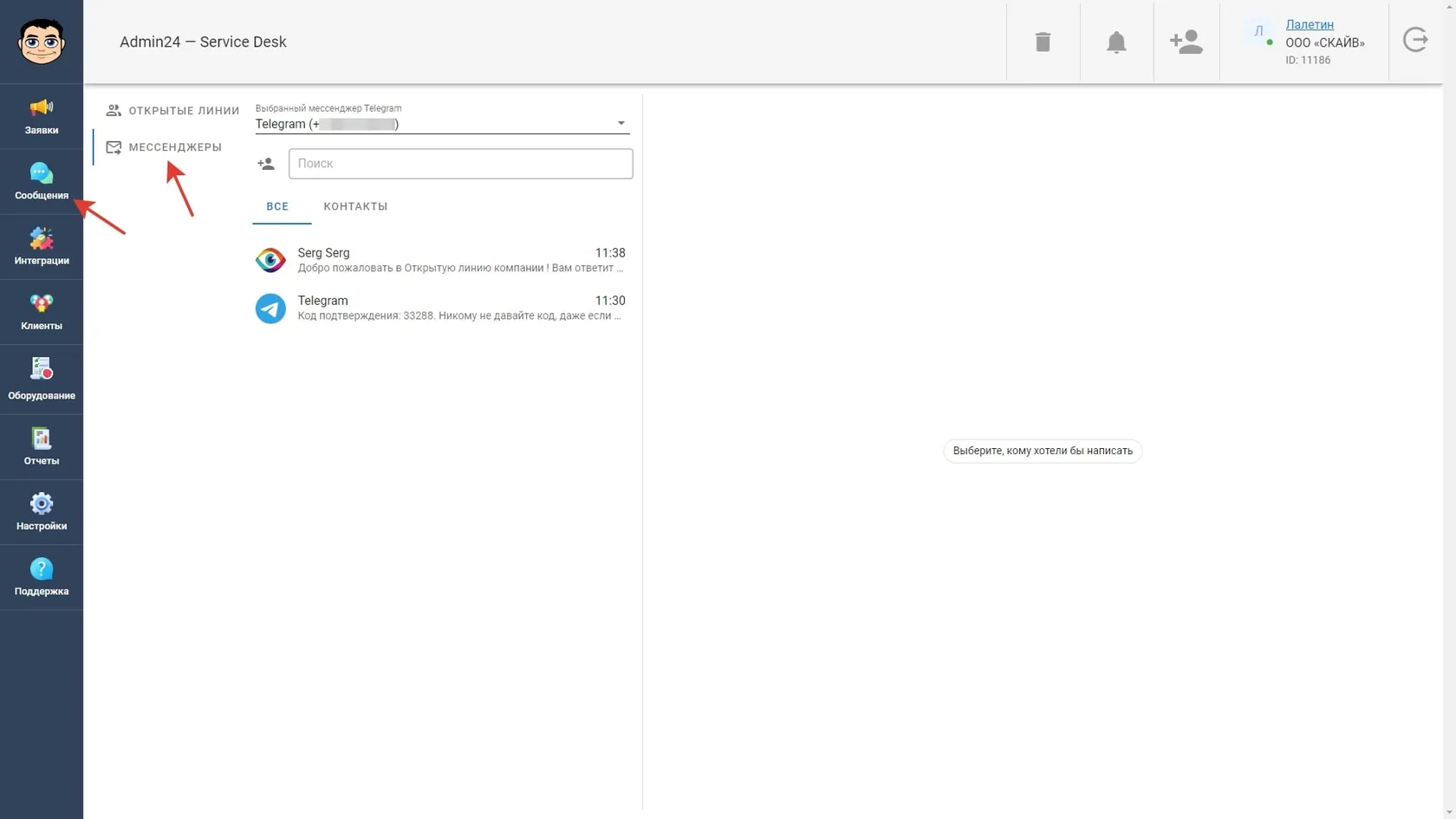Image resolution: width=1456 pixels, height=819 pixels.
Task: Open the Оборудование section
Action: 42,380
